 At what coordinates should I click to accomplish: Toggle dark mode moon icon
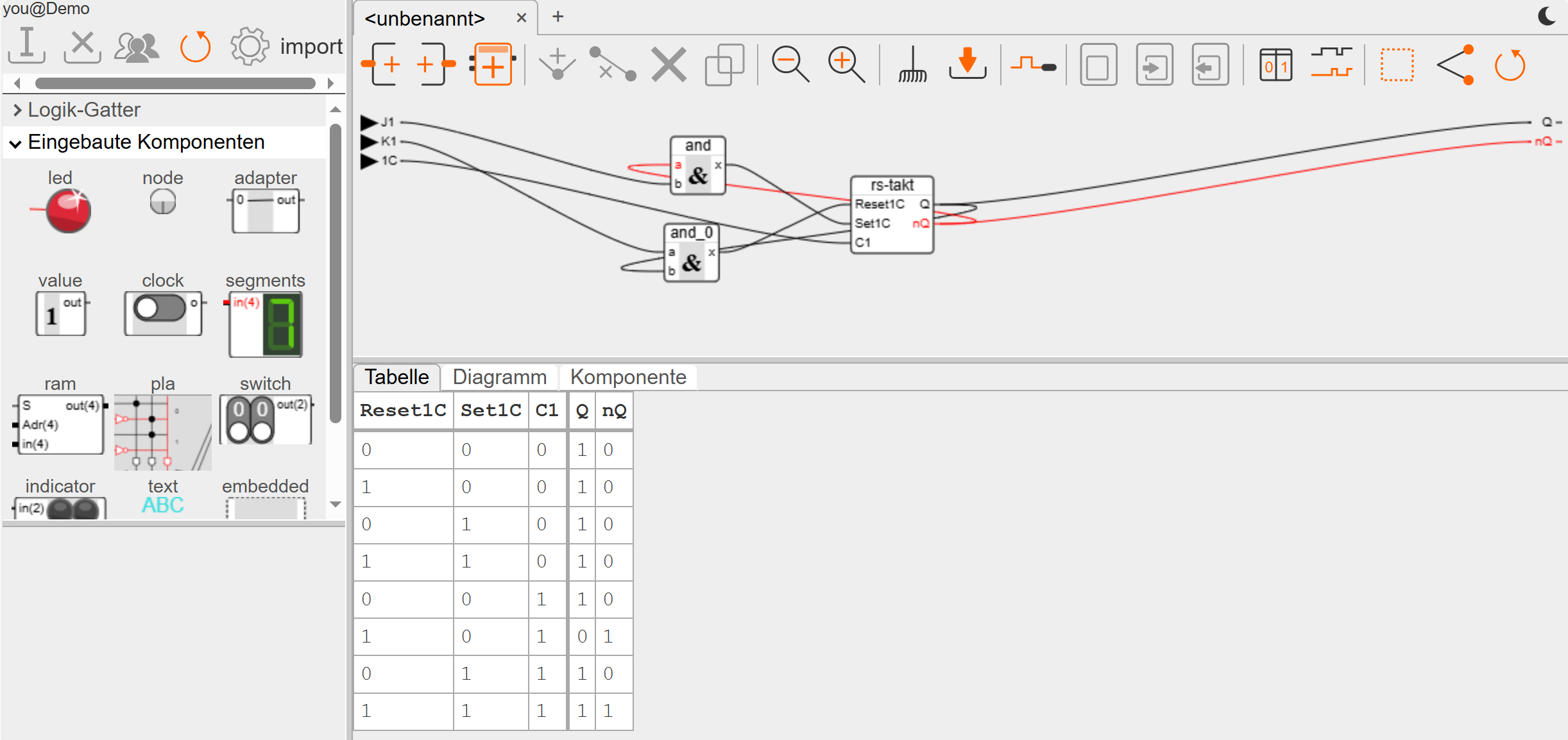point(1547,15)
